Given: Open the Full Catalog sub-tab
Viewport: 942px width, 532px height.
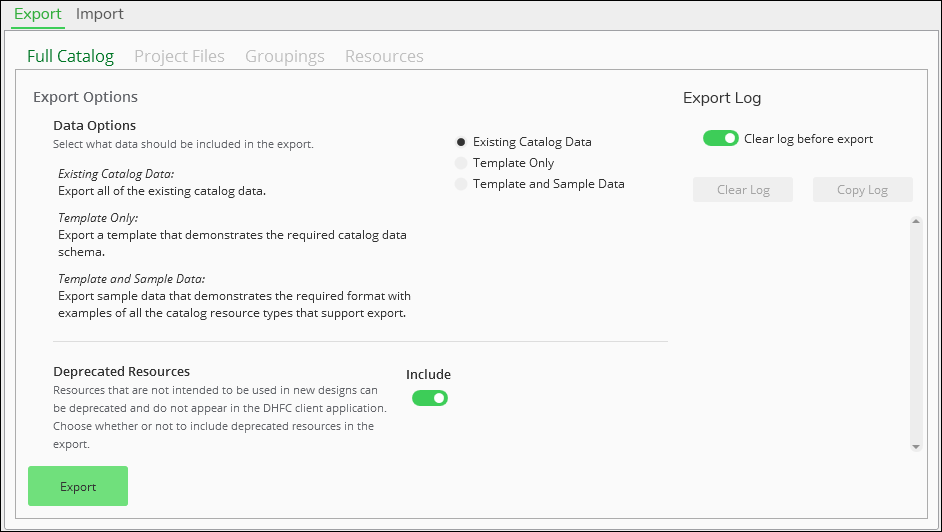Looking at the screenshot, I should 70,56.
